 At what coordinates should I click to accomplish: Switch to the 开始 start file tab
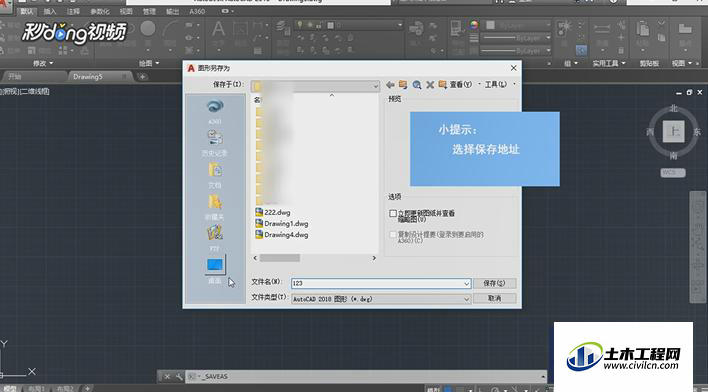click(x=34, y=77)
